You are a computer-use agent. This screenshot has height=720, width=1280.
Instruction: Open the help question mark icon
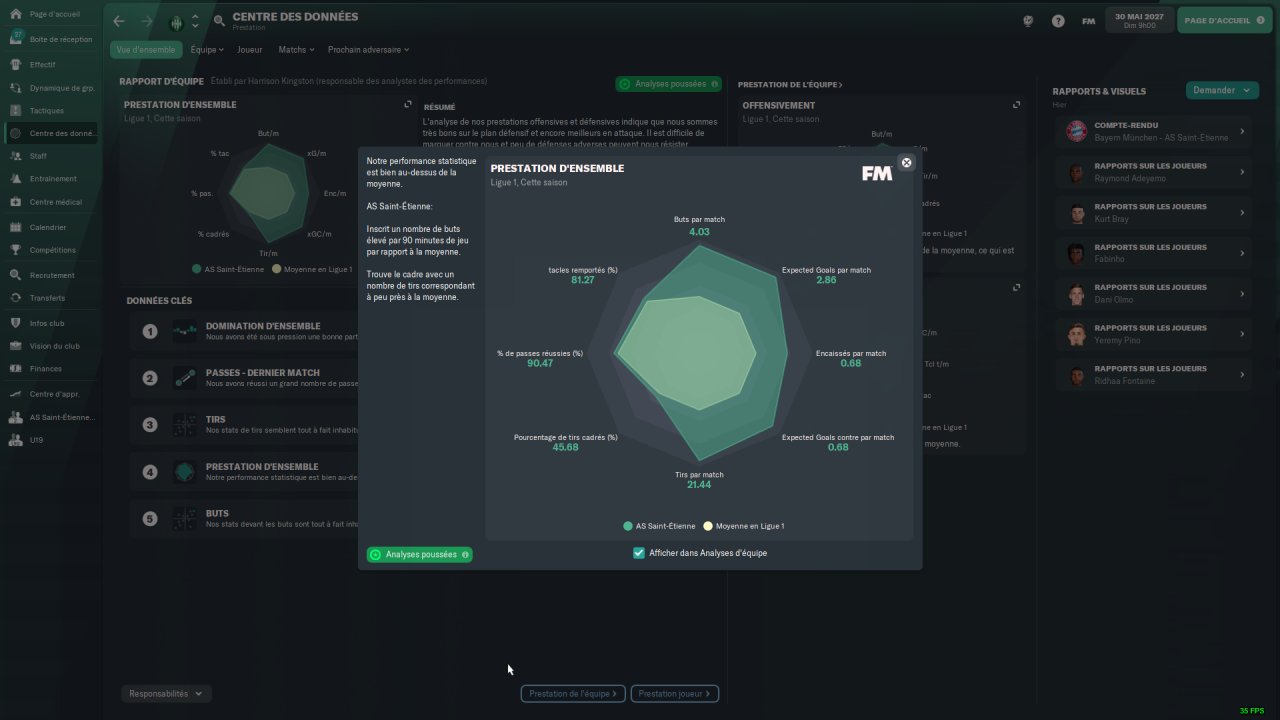pyautogui.click(x=1058, y=21)
